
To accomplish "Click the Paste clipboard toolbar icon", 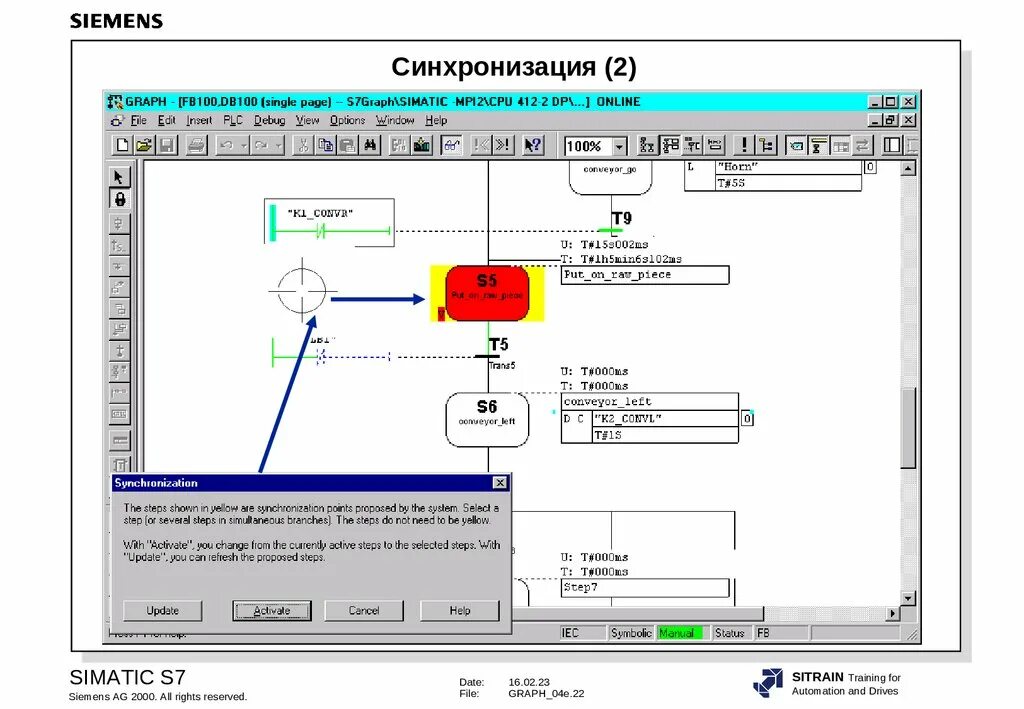I will [x=347, y=145].
